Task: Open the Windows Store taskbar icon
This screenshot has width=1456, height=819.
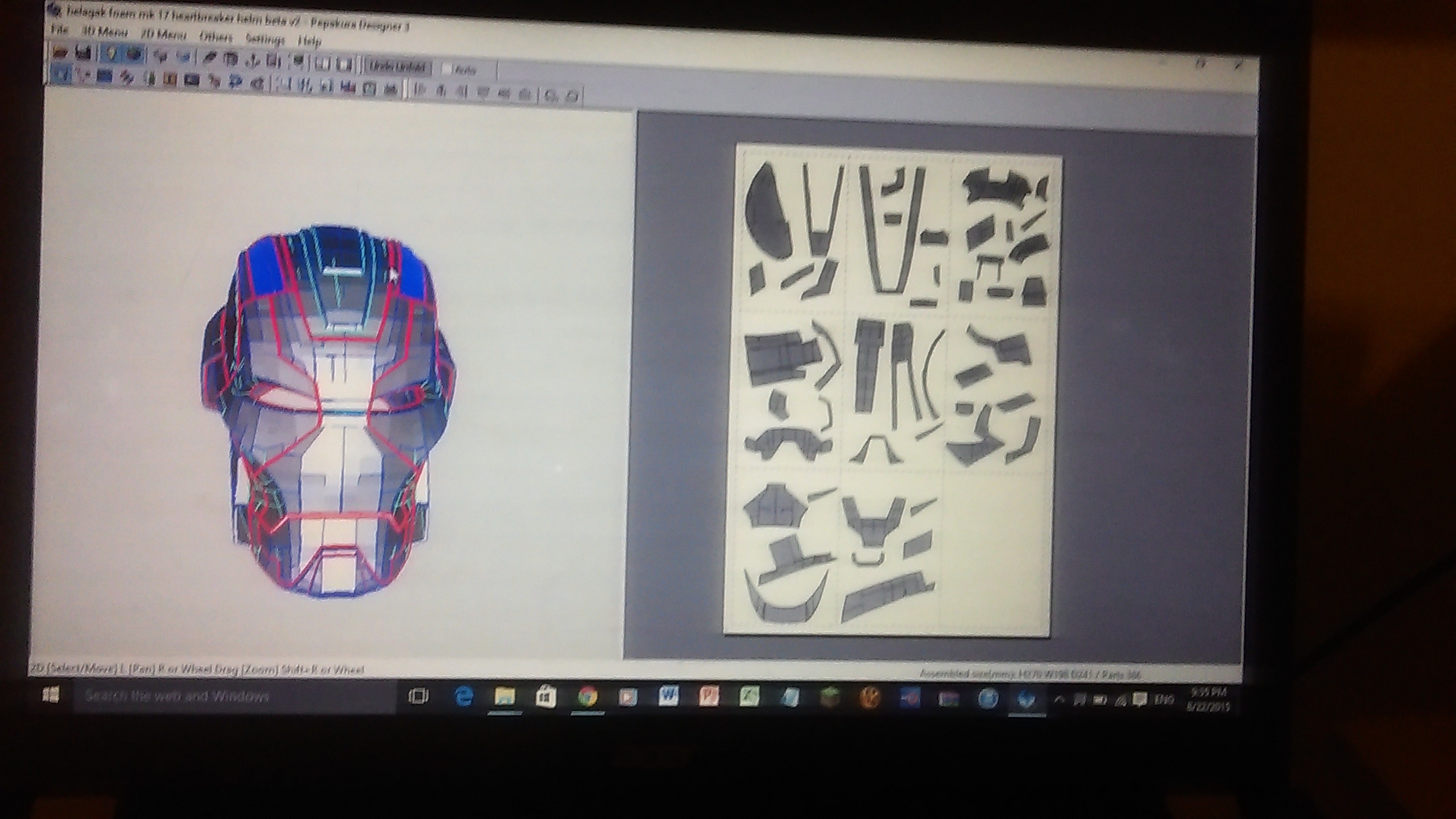Action: click(545, 697)
